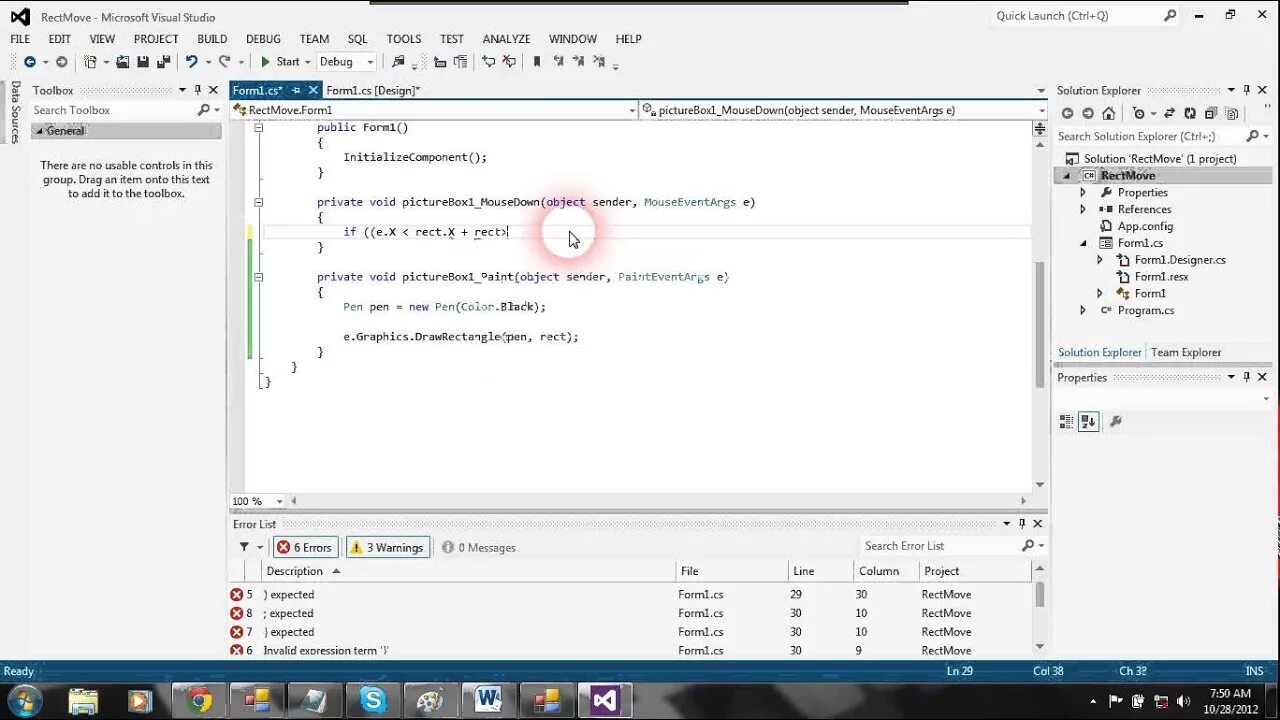Click the Redo toolbar icon
1280x720 pixels.
click(224, 62)
